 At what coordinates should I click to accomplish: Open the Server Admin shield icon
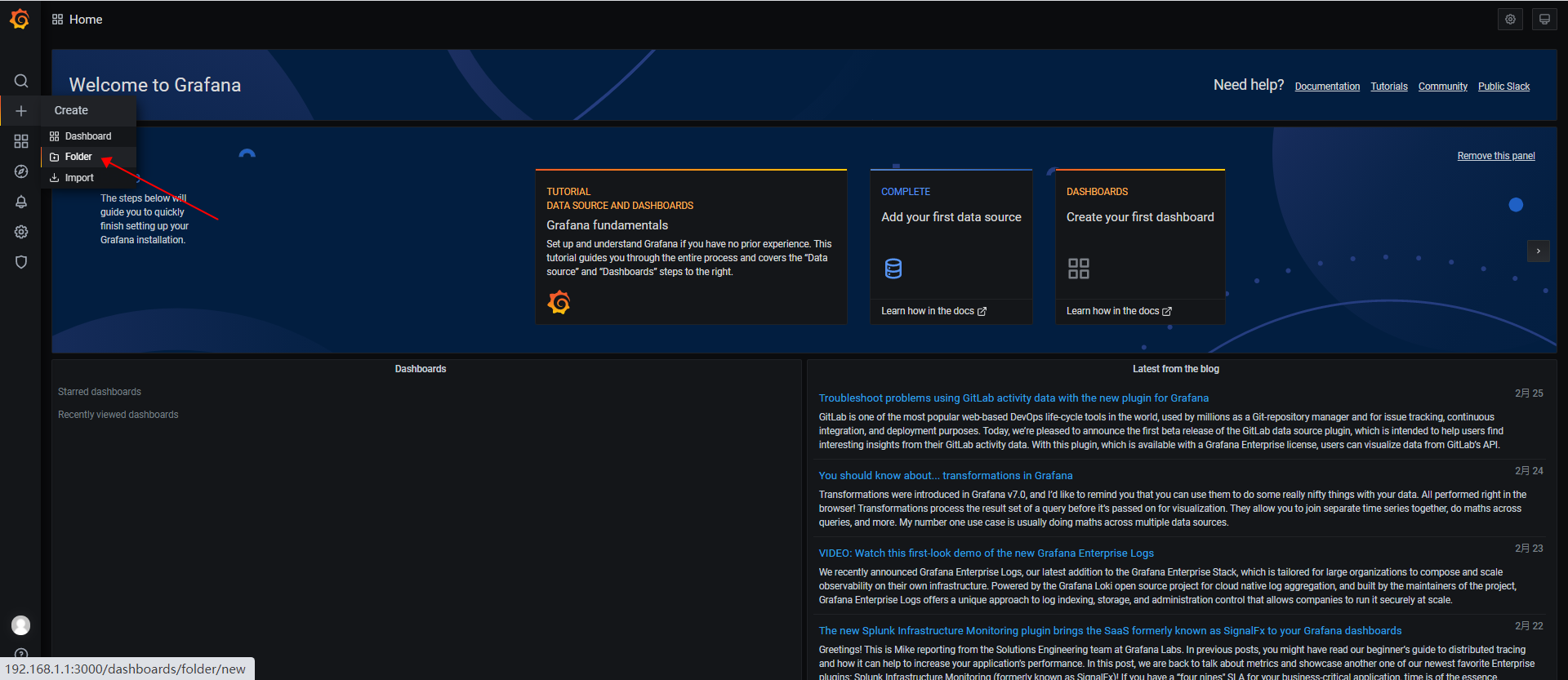tap(21, 262)
